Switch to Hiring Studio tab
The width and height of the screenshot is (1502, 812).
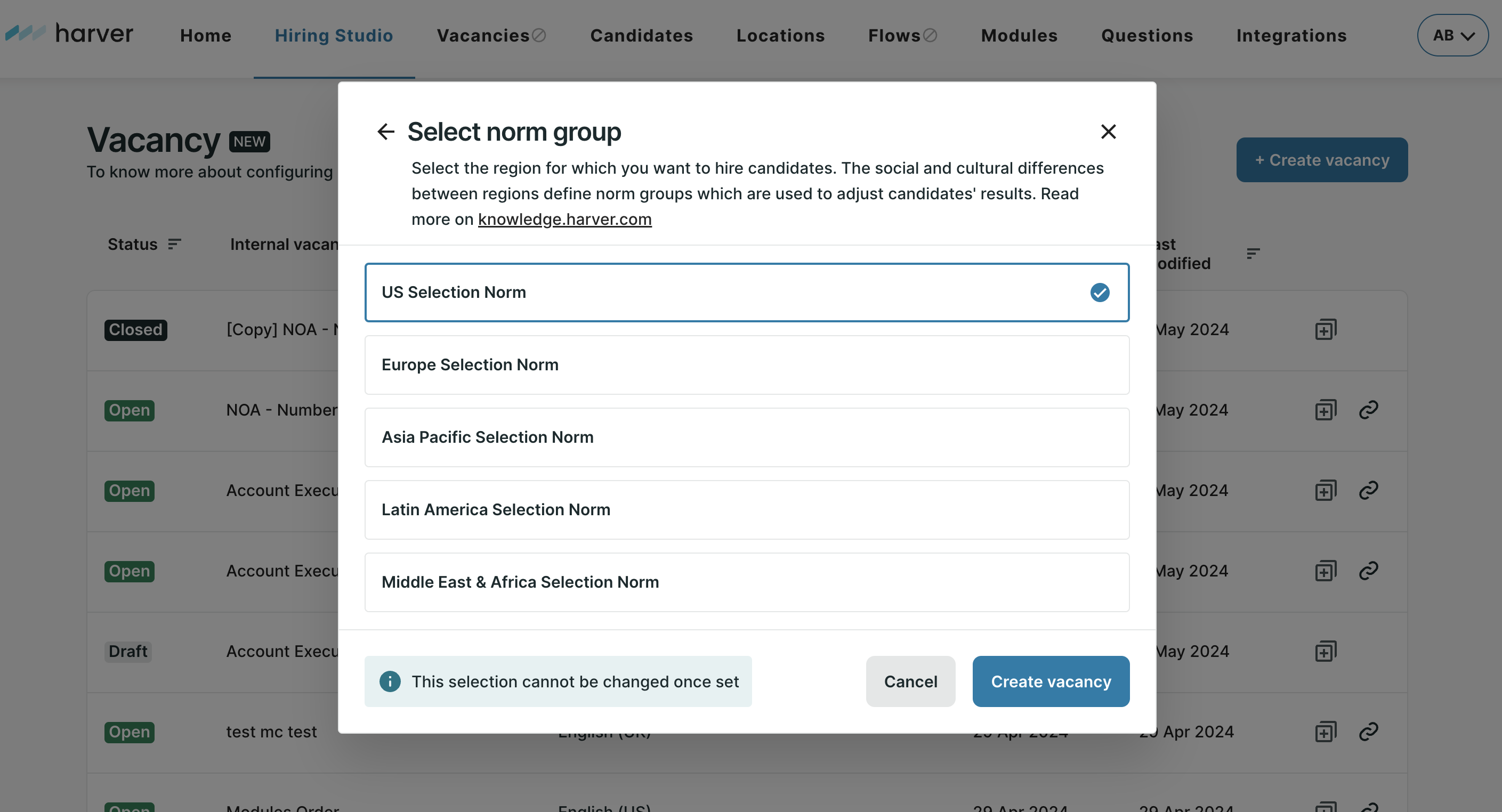pyautogui.click(x=334, y=36)
